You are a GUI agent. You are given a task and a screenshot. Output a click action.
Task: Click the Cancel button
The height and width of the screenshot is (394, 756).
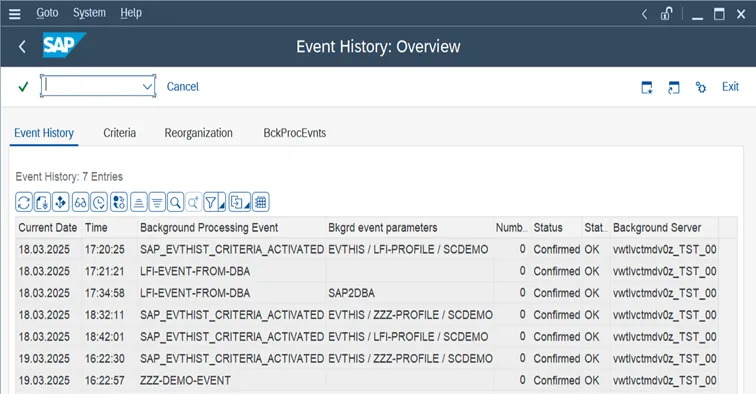183,87
